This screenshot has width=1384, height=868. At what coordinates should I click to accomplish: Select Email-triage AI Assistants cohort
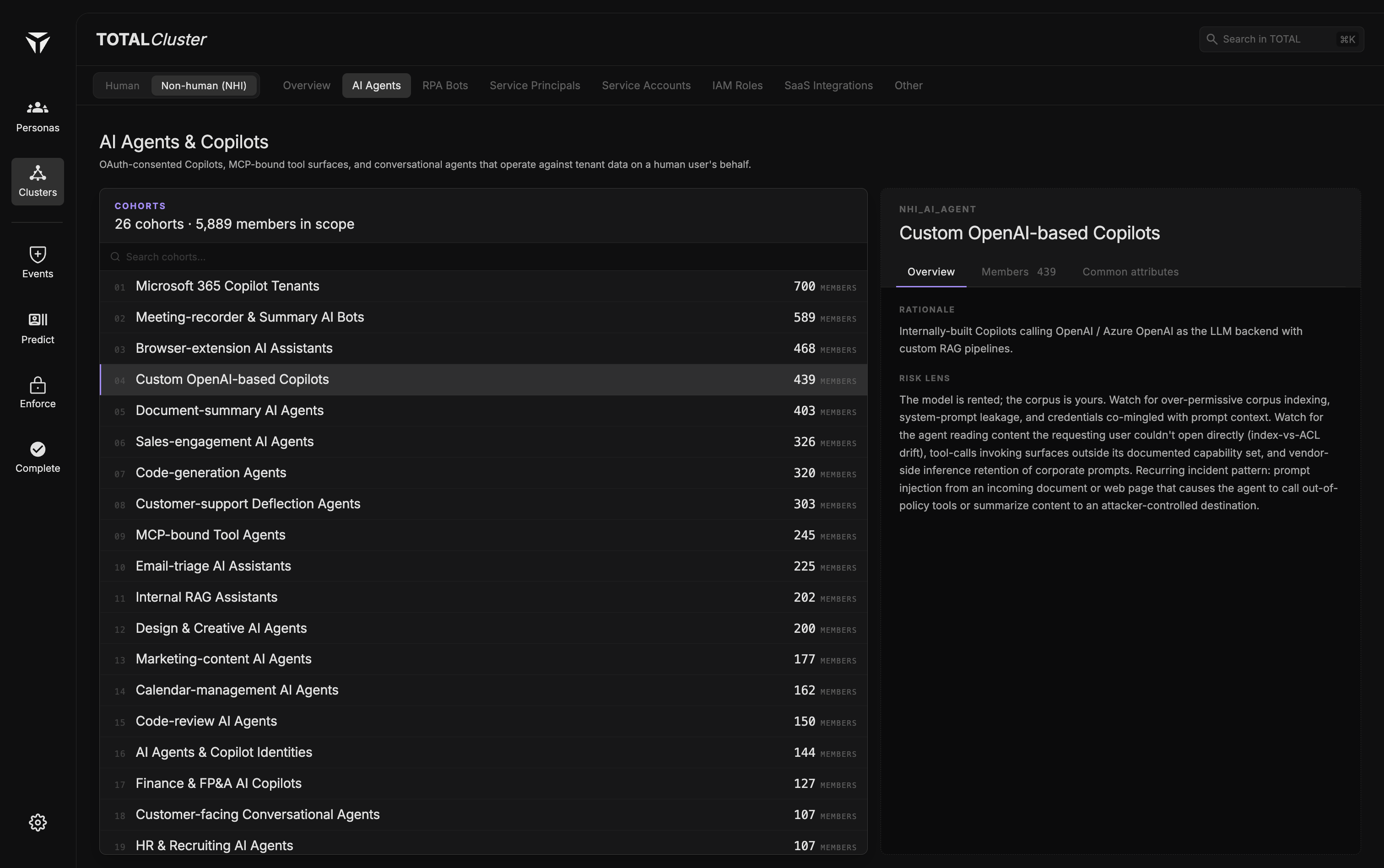pyautogui.click(x=483, y=566)
